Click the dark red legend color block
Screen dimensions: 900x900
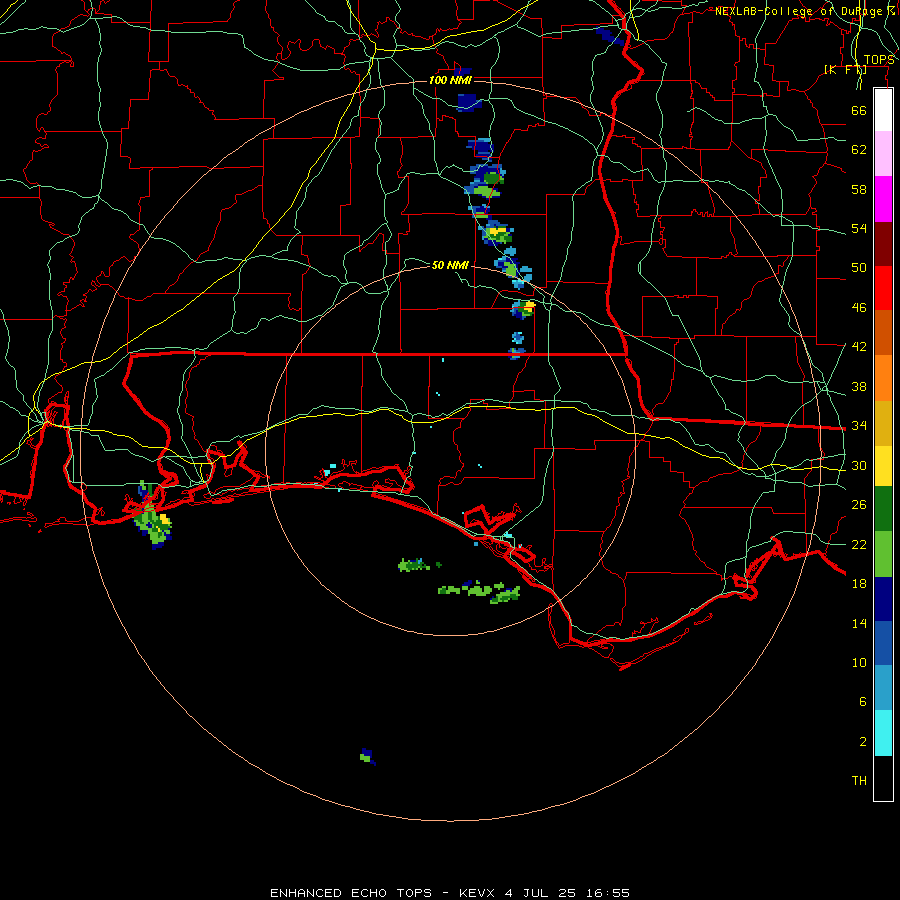[x=883, y=243]
